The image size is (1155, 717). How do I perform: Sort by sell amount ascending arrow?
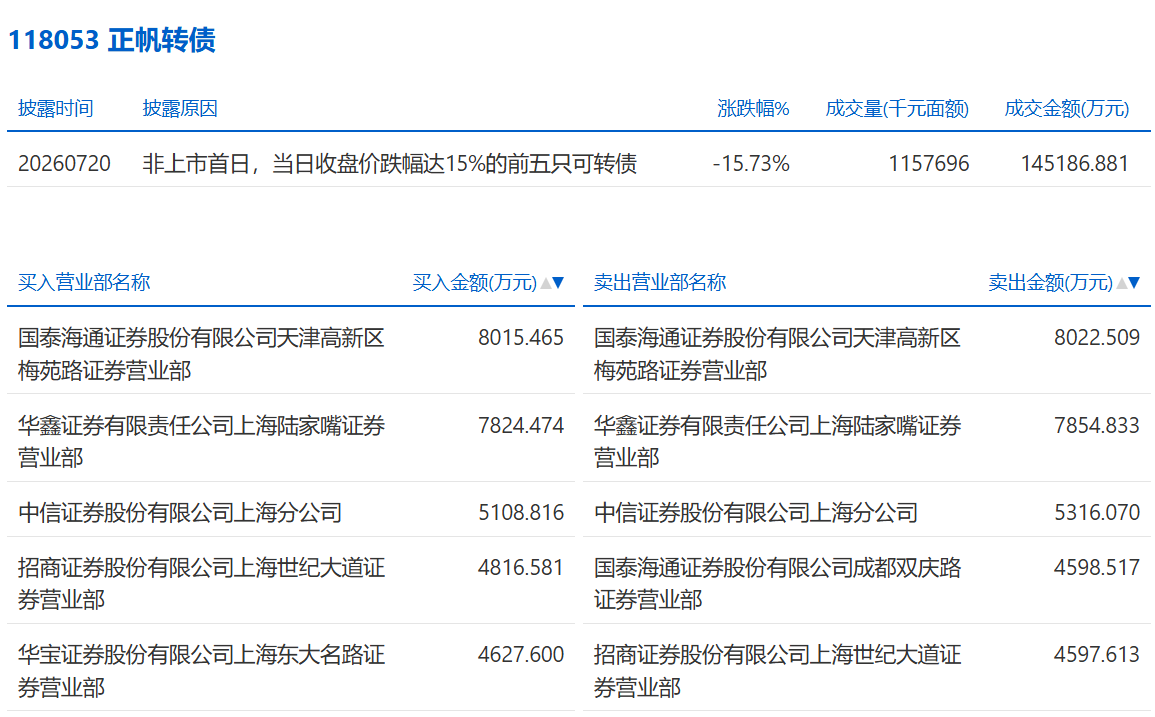[x=1122, y=282]
